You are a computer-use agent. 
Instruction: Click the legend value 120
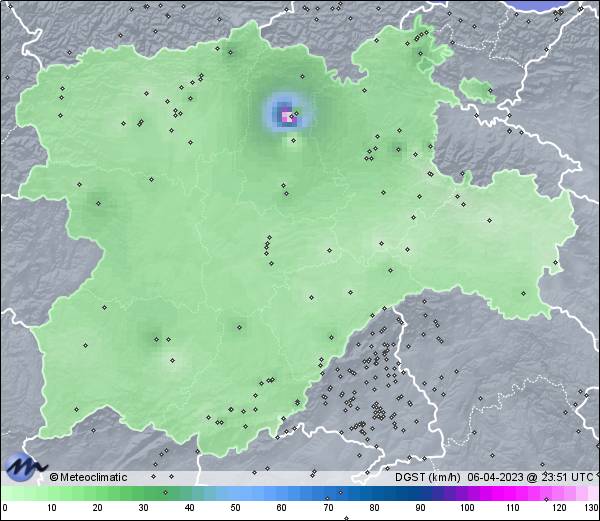pyautogui.click(x=559, y=508)
